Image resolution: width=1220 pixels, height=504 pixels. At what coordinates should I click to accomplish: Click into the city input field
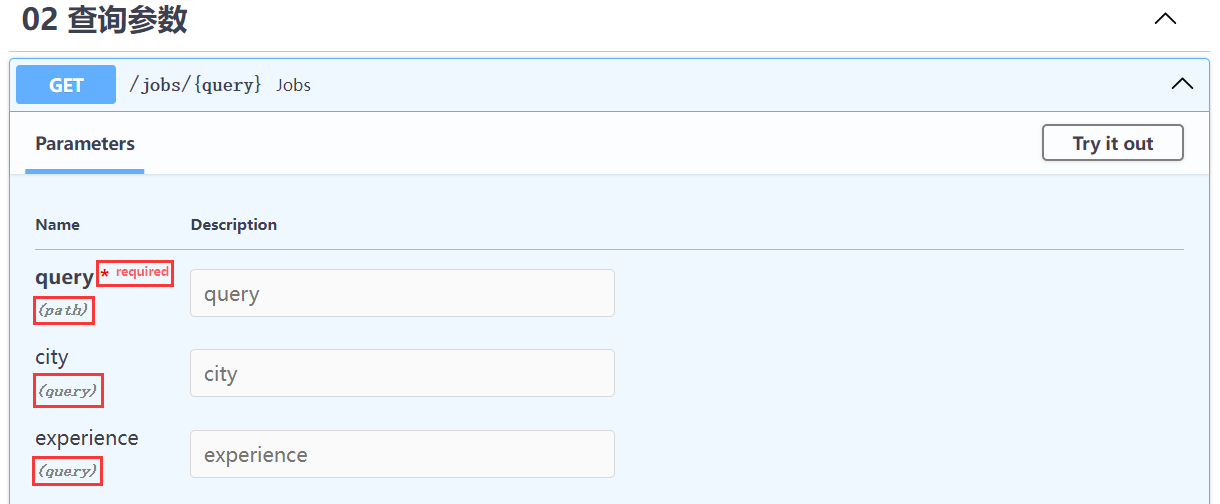coord(402,374)
